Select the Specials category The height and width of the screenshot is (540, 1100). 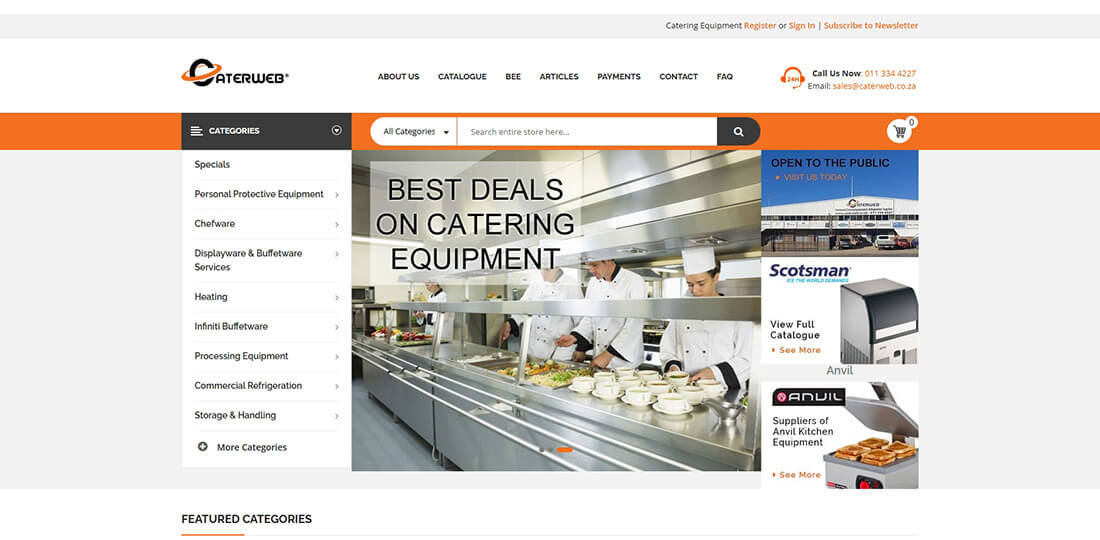pos(212,164)
